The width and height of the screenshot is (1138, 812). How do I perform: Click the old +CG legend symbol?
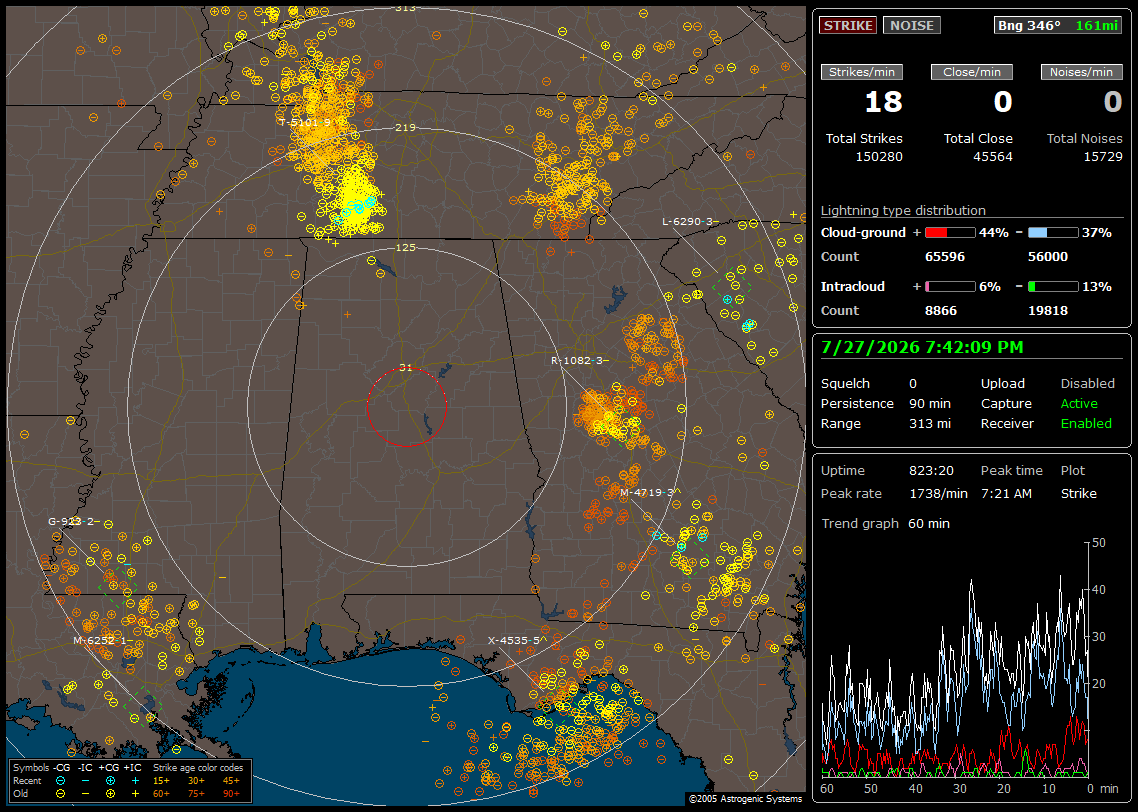pyautogui.click(x=110, y=794)
